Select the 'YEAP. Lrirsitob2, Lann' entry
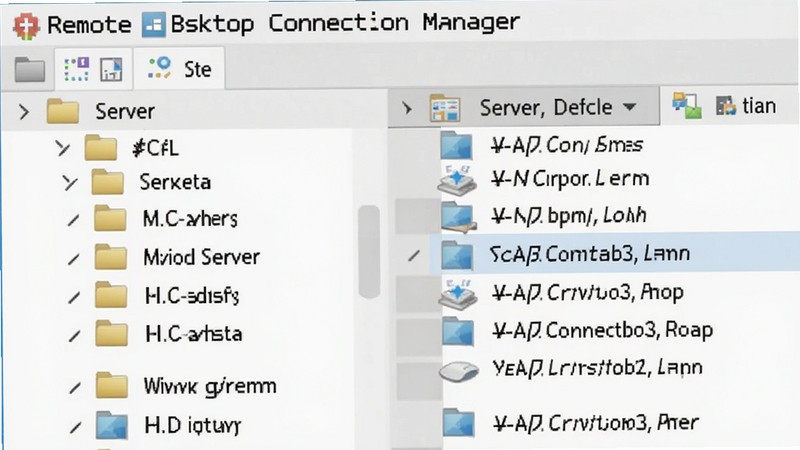Screen dimensions: 800x450 click(x=597, y=368)
